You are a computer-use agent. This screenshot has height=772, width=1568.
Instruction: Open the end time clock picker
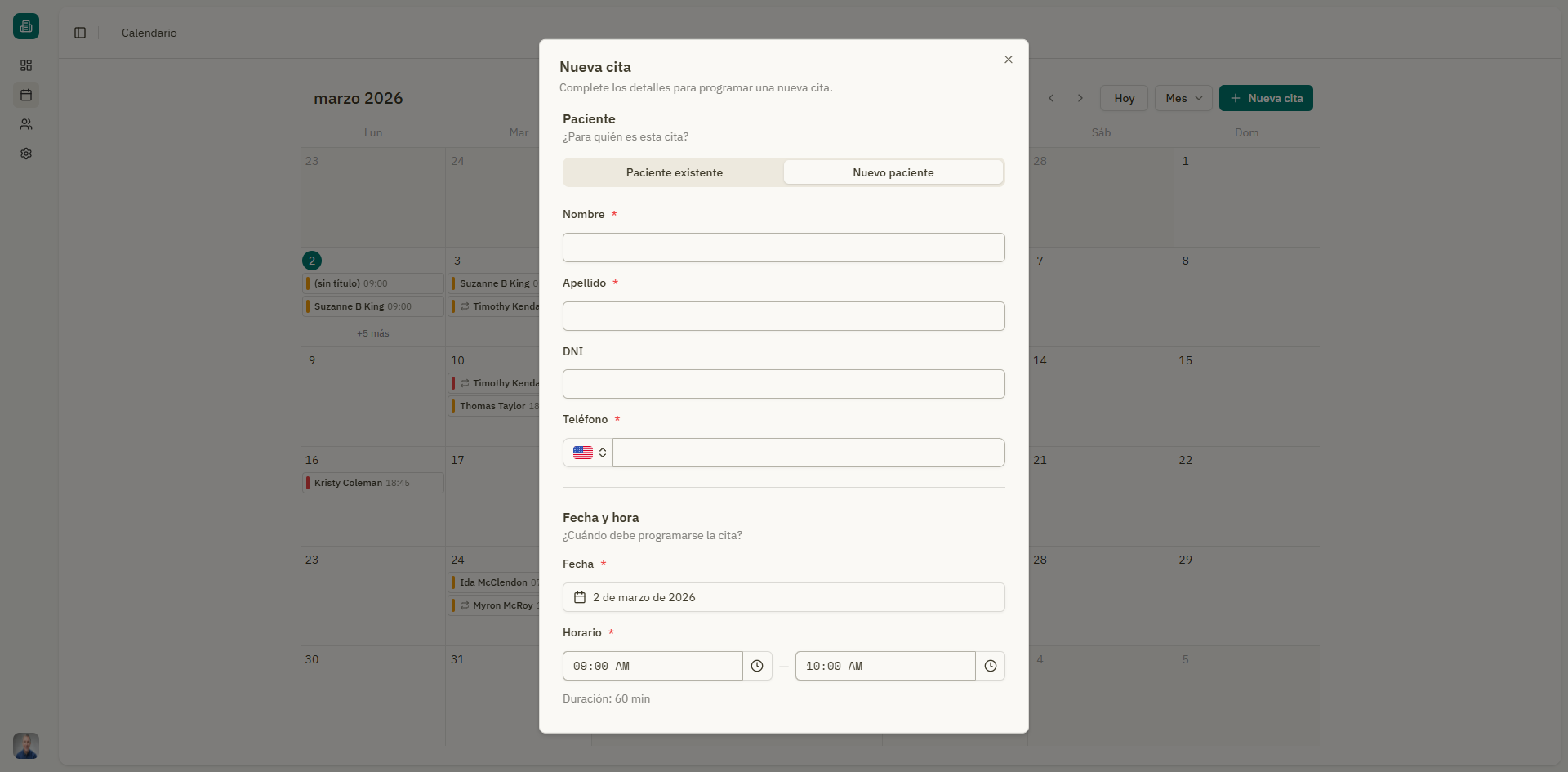[991, 666]
